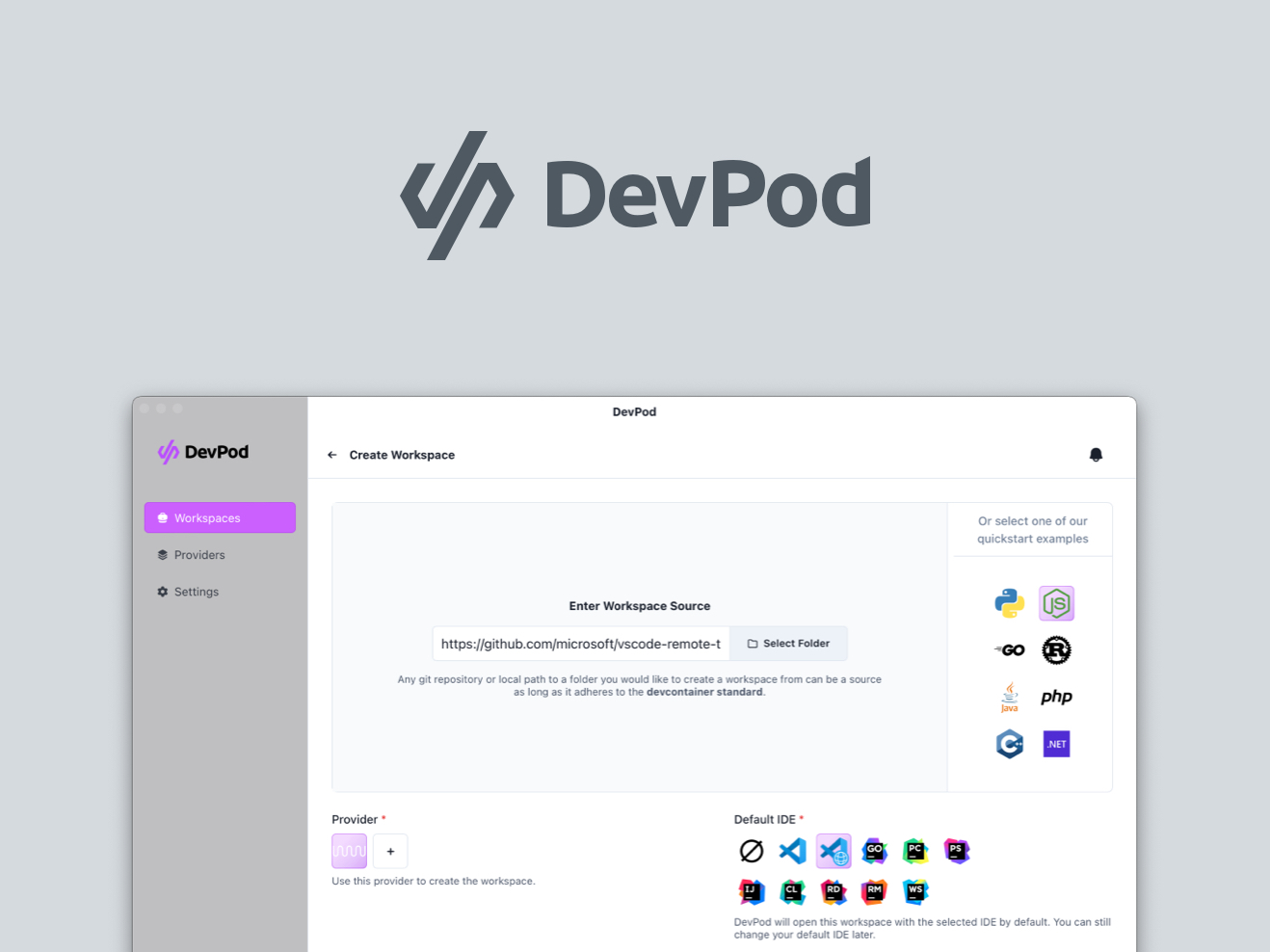Select CLion as the default IDE
The height and width of the screenshot is (952, 1270).
792,891
